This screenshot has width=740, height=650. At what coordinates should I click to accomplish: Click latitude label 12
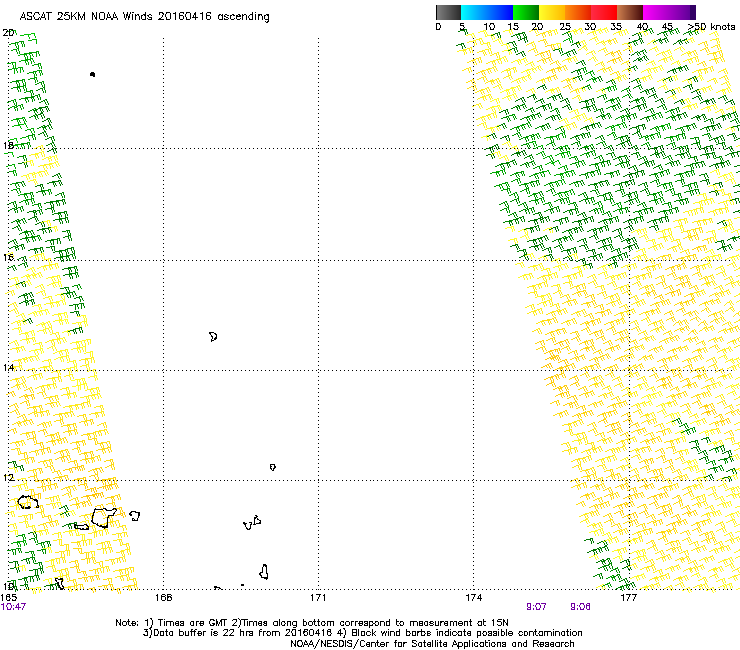(x=8, y=478)
